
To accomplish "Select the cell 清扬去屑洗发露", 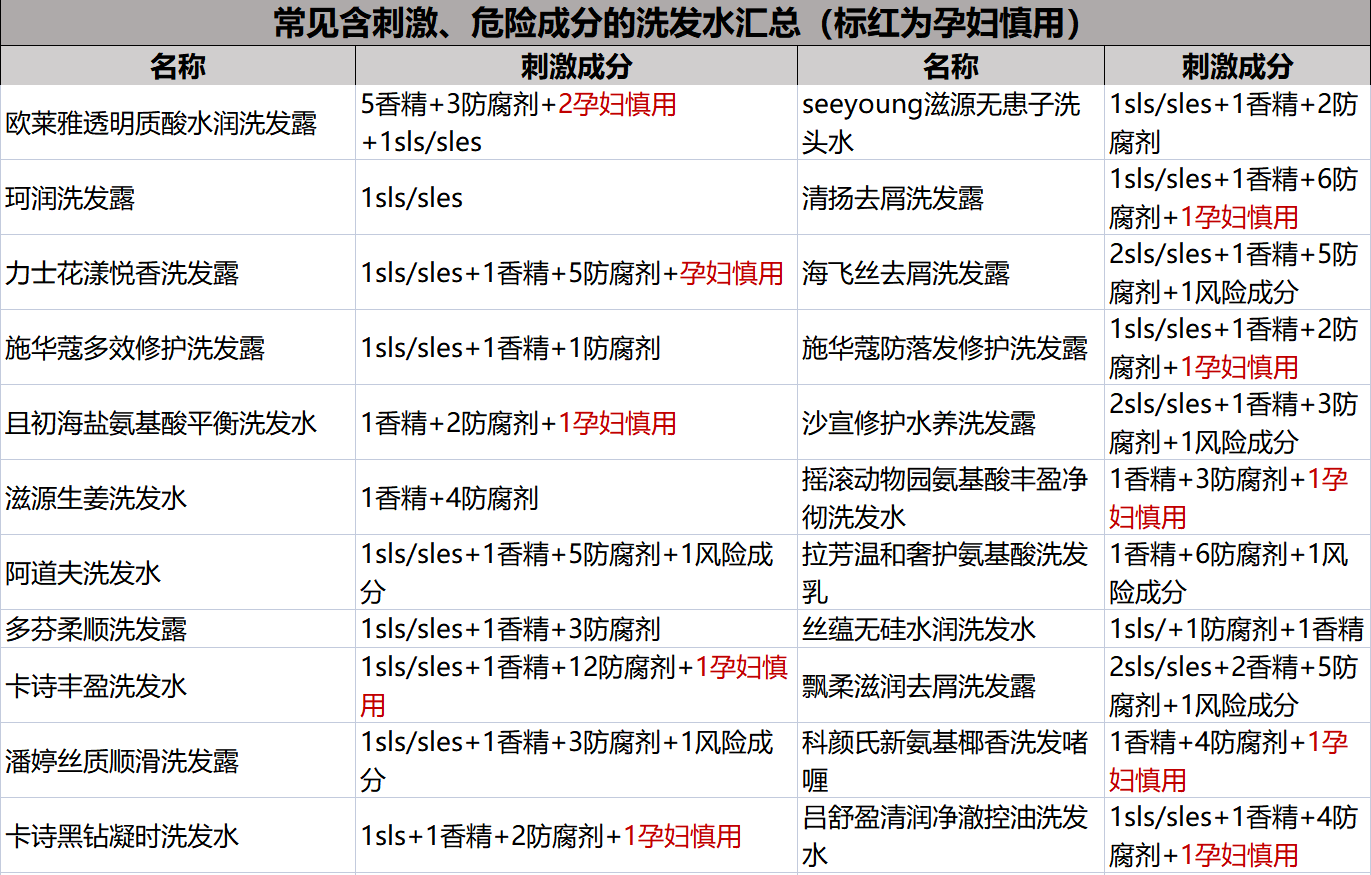I will click(x=951, y=197).
